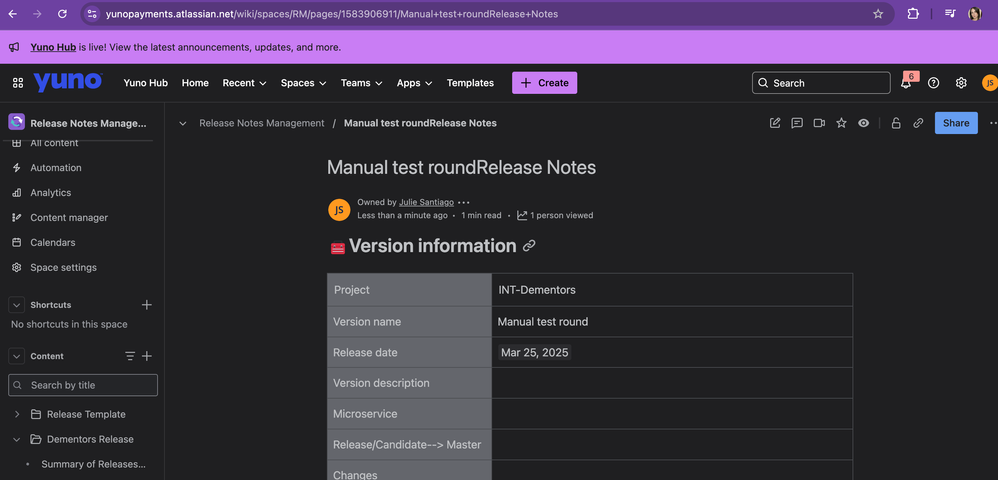Open the app switcher grid icon

pos(18,83)
